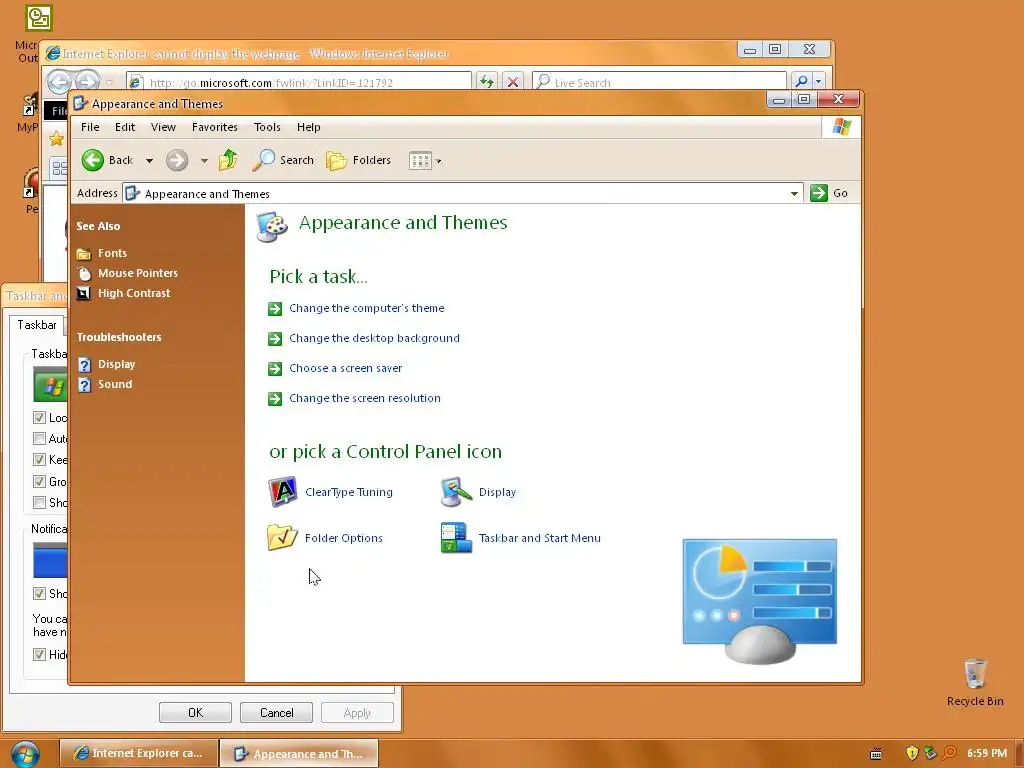The width and height of the screenshot is (1024, 768).
Task: Expand the Forward button history dropdown arrow
Action: click(204, 161)
